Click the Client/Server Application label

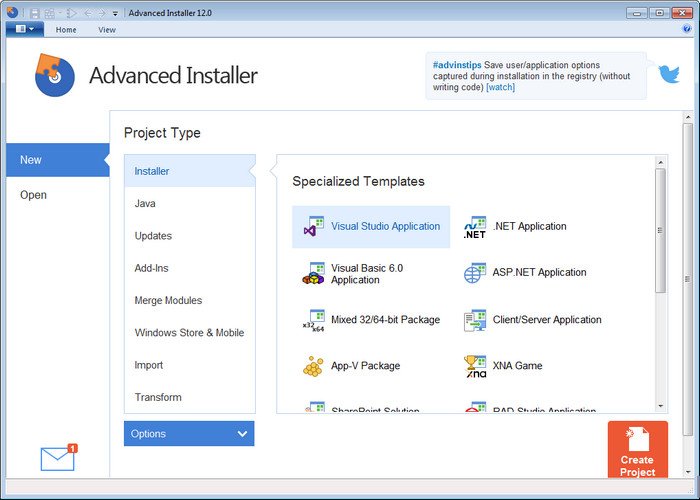click(x=547, y=320)
